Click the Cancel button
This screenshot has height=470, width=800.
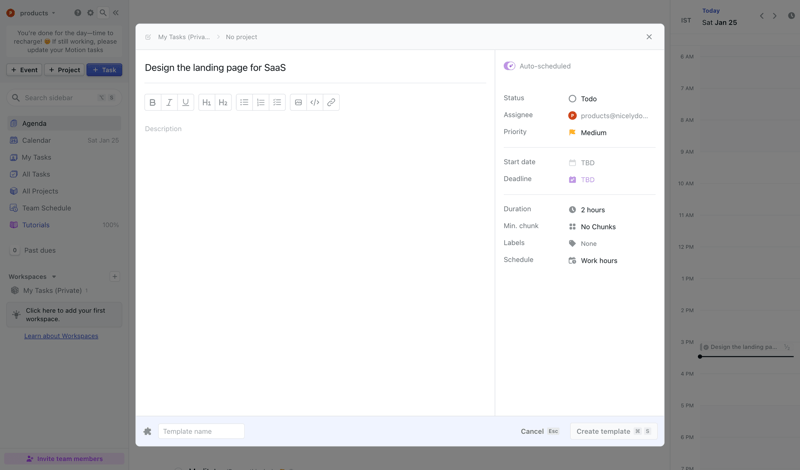pyautogui.click(x=539, y=431)
